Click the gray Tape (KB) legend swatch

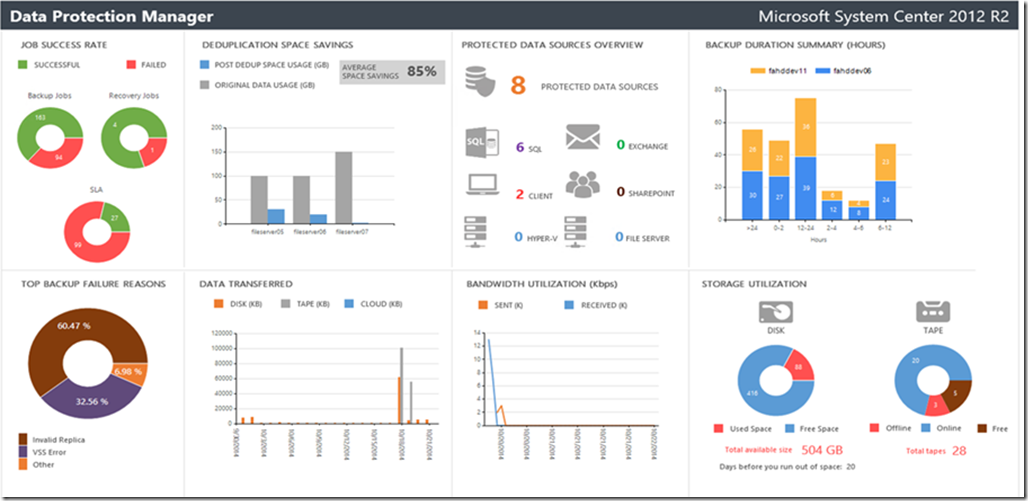click(287, 304)
